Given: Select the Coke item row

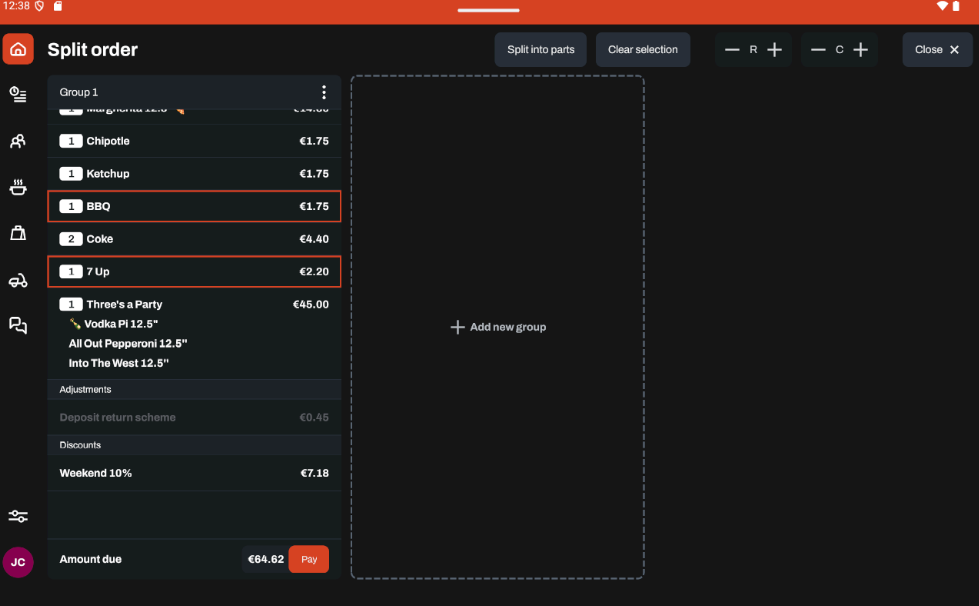Looking at the screenshot, I should 194,239.
